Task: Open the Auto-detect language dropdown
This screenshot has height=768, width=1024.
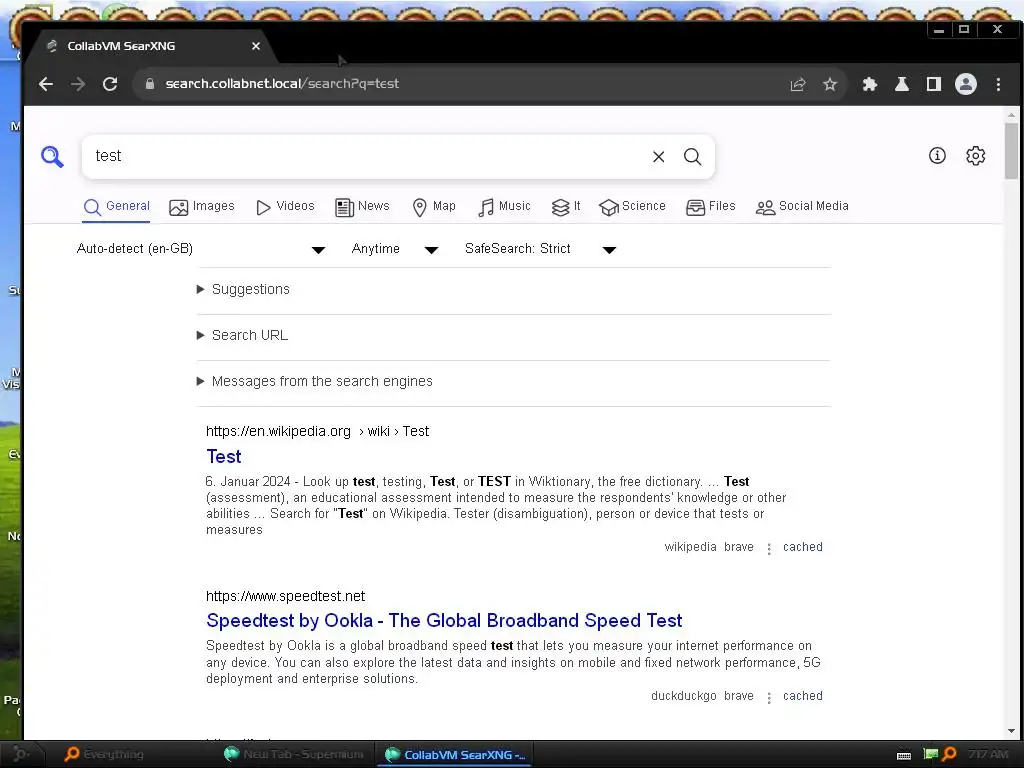Action: [x=200, y=249]
